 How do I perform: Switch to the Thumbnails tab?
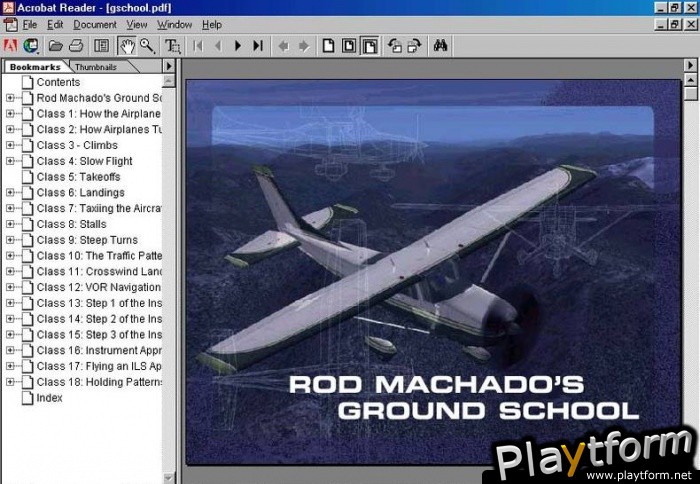[x=97, y=67]
